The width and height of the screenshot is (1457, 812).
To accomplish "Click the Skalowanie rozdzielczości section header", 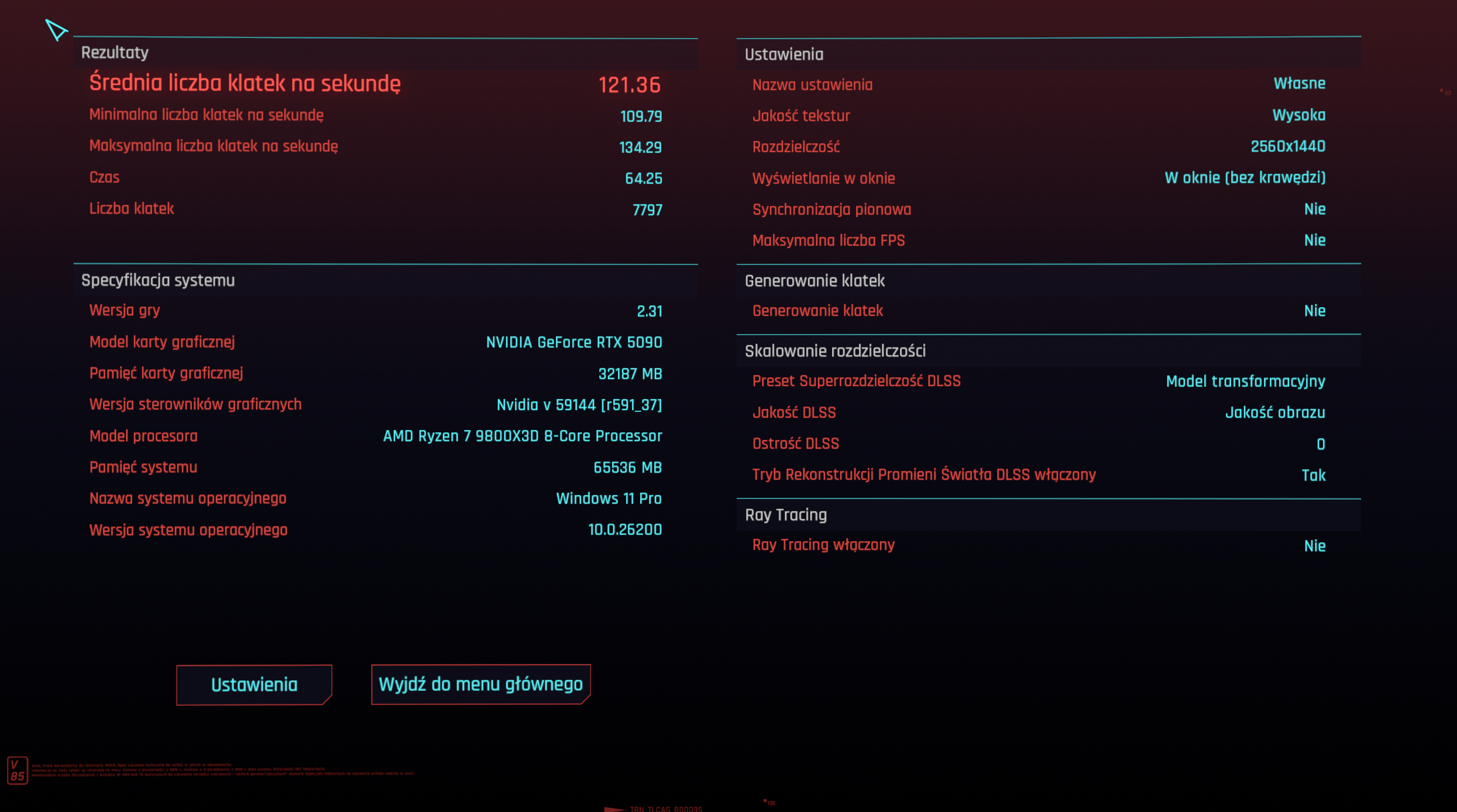I will tap(835, 351).
